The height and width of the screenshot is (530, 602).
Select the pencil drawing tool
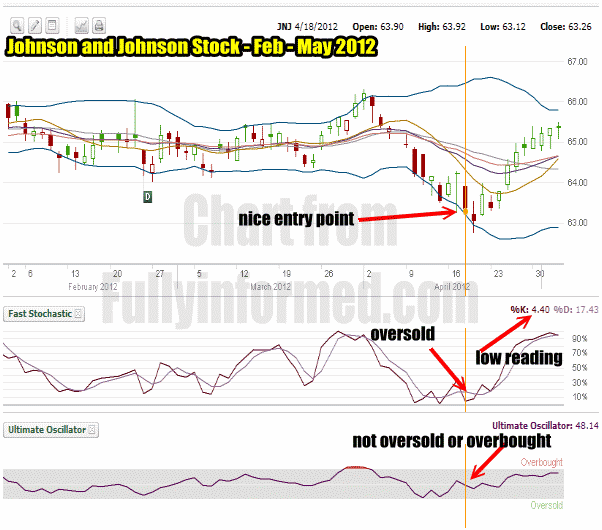coord(35,26)
